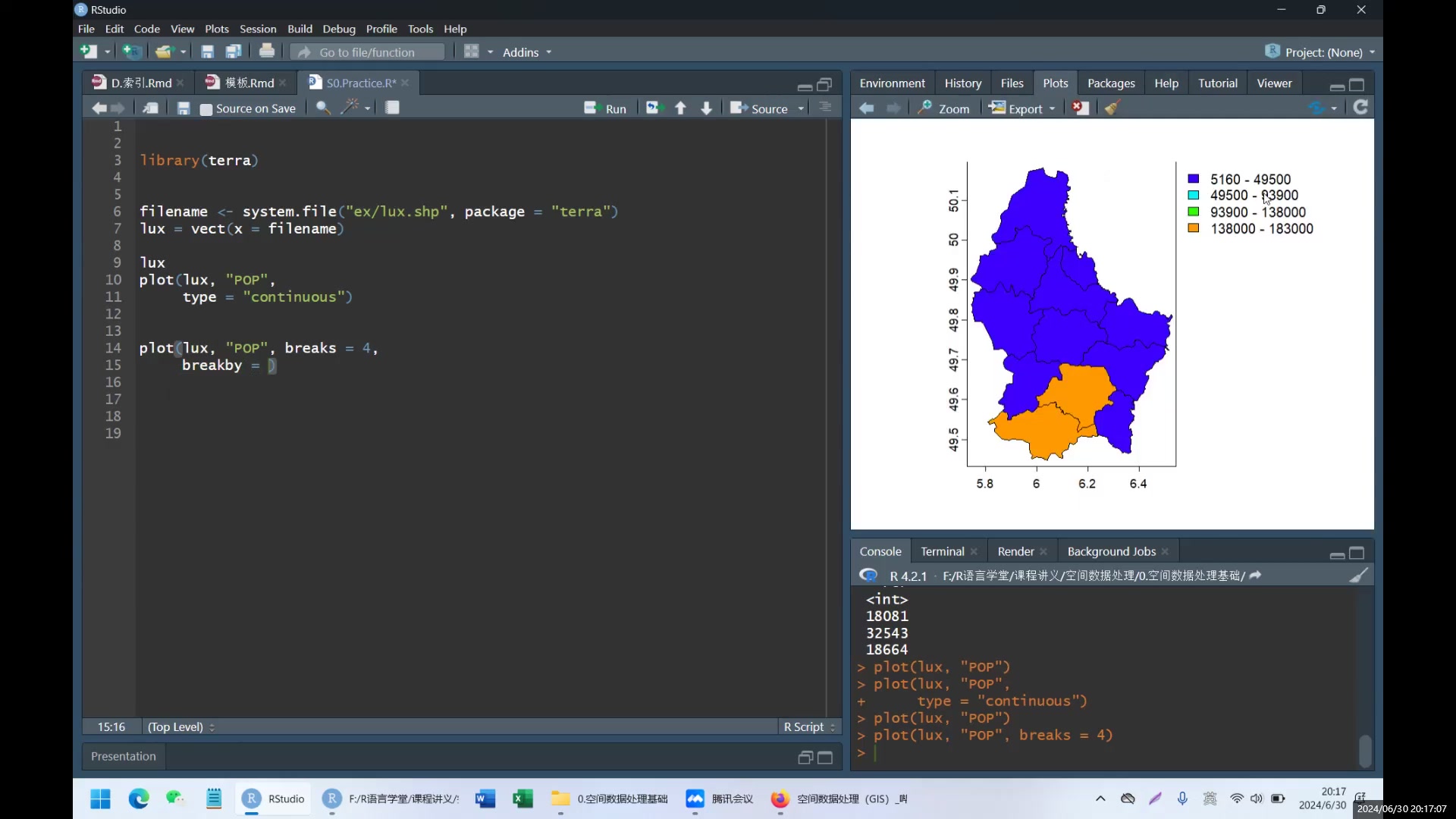The image size is (1456, 819).
Task: Click the Go to file/function field
Action: 368,52
